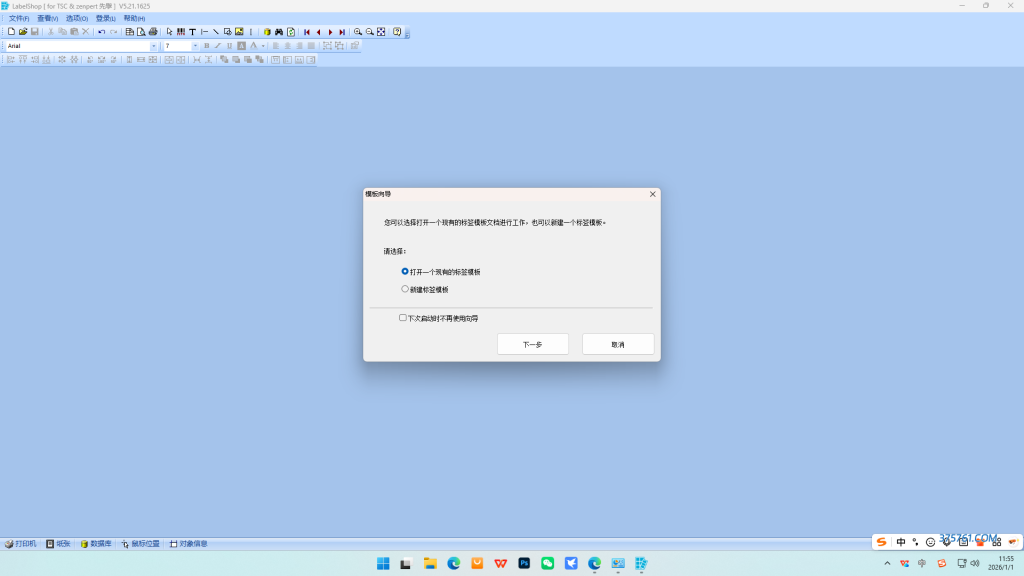Click the 下一步 button
Screen dimensions: 1024x576
[532, 344]
